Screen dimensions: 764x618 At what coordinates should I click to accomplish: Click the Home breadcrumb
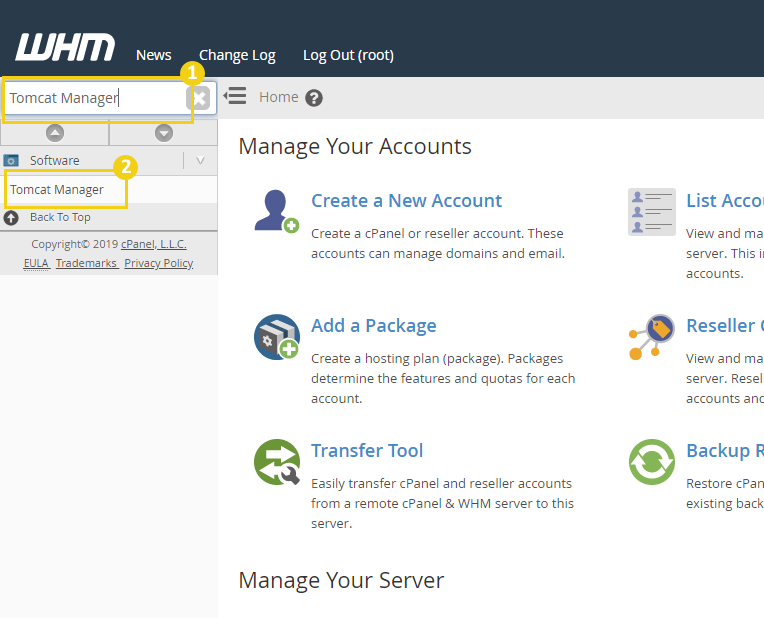click(279, 97)
